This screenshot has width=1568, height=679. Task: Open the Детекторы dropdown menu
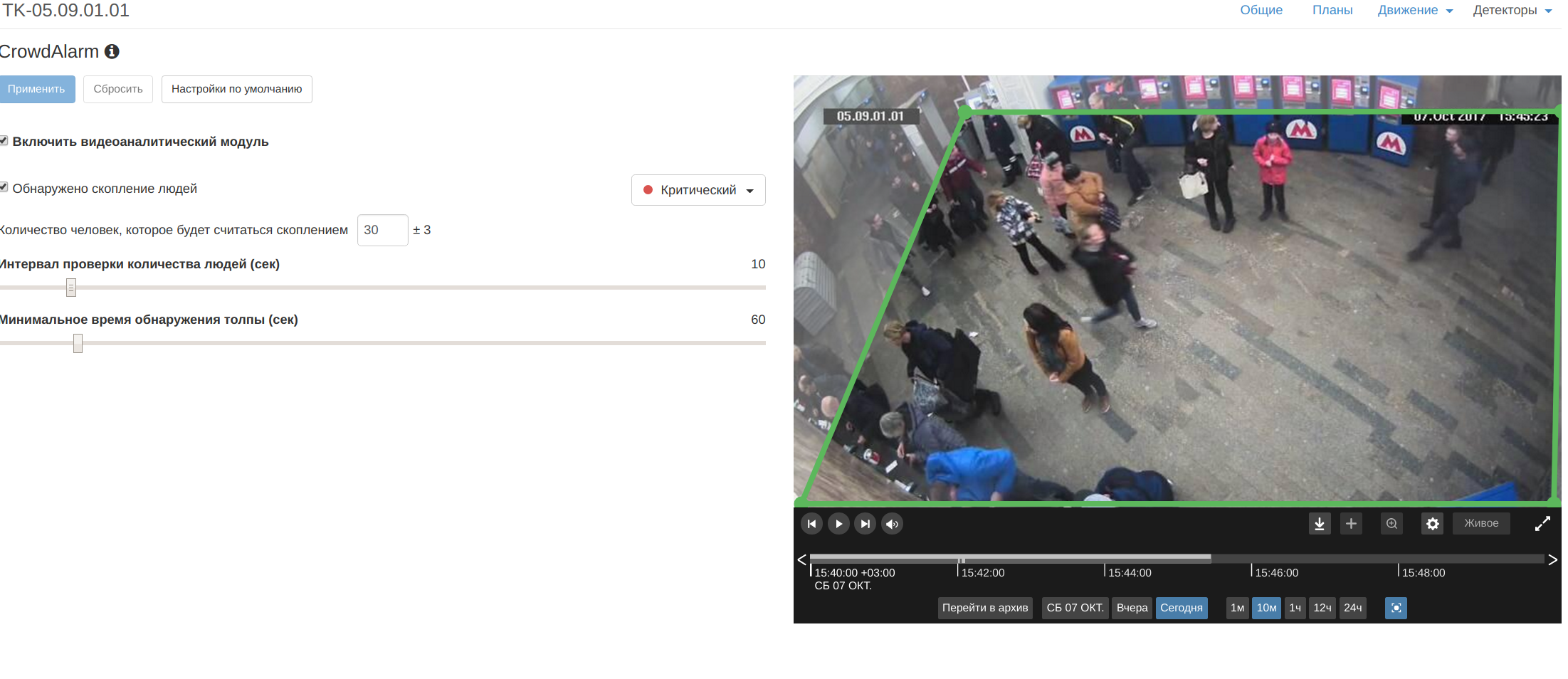point(1512,10)
